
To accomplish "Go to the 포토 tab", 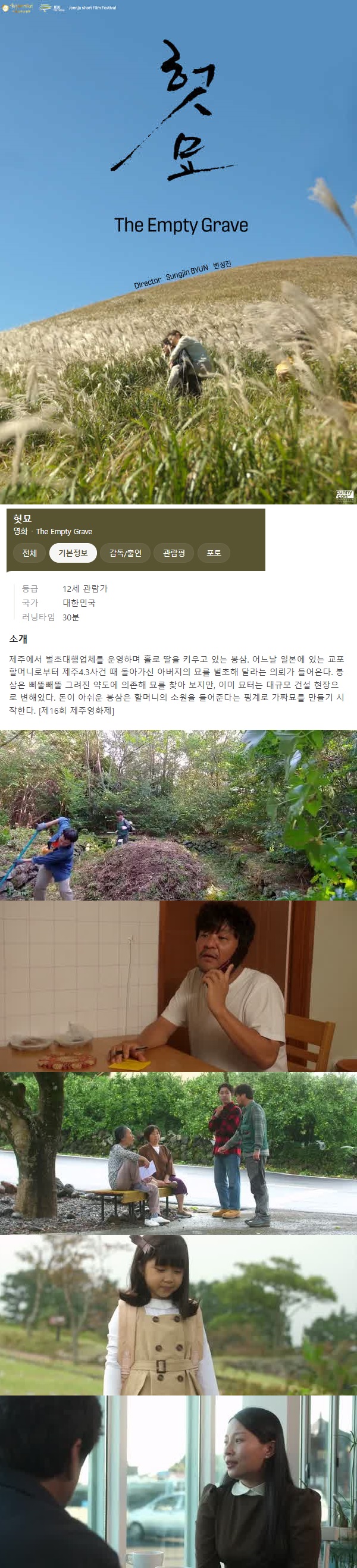I will [x=214, y=553].
